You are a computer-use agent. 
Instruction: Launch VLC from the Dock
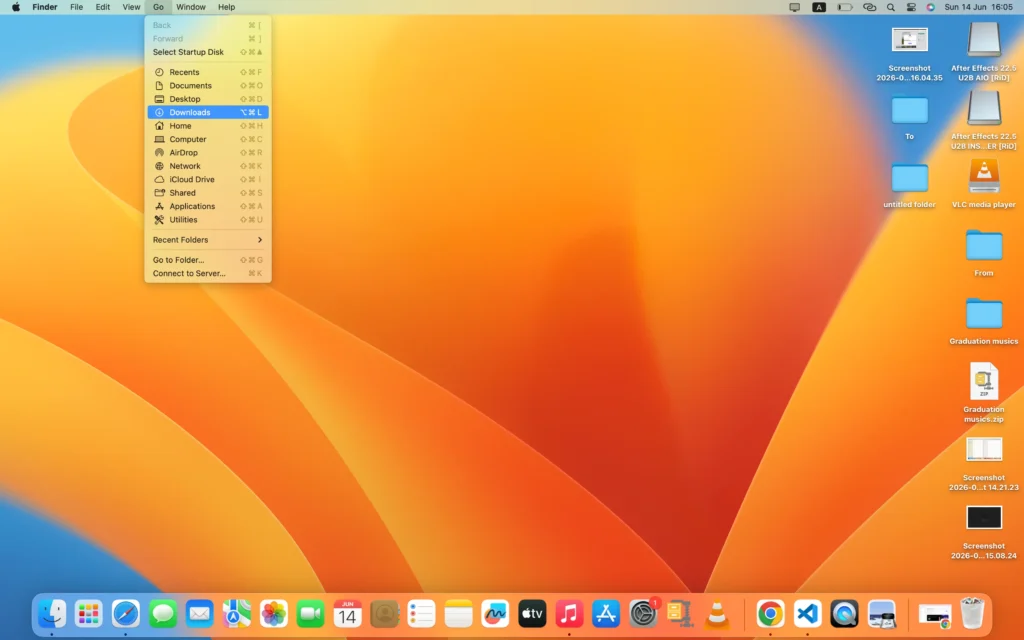click(x=717, y=614)
